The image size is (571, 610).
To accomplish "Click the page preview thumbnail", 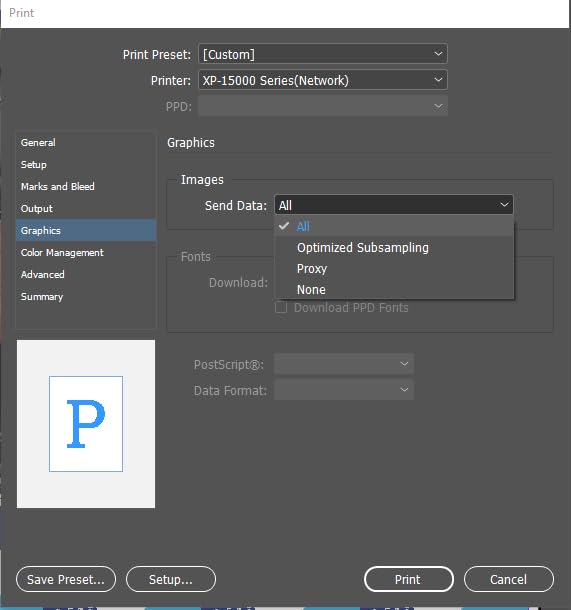I will (x=86, y=424).
